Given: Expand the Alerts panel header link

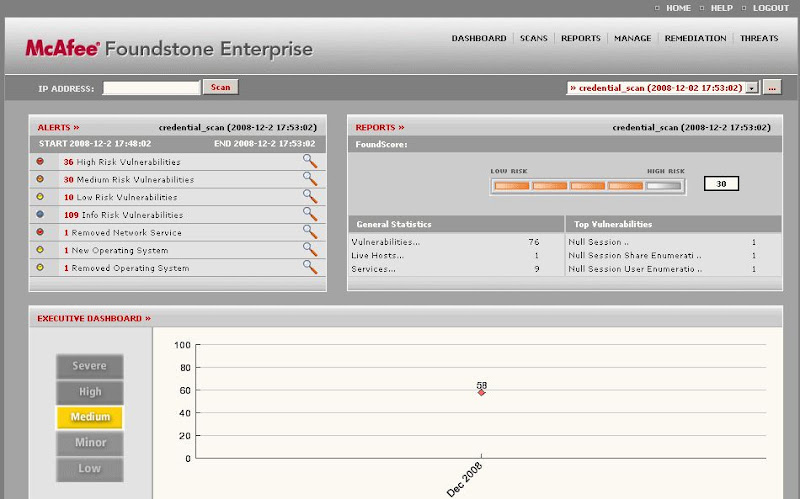Looking at the screenshot, I should 58,128.
